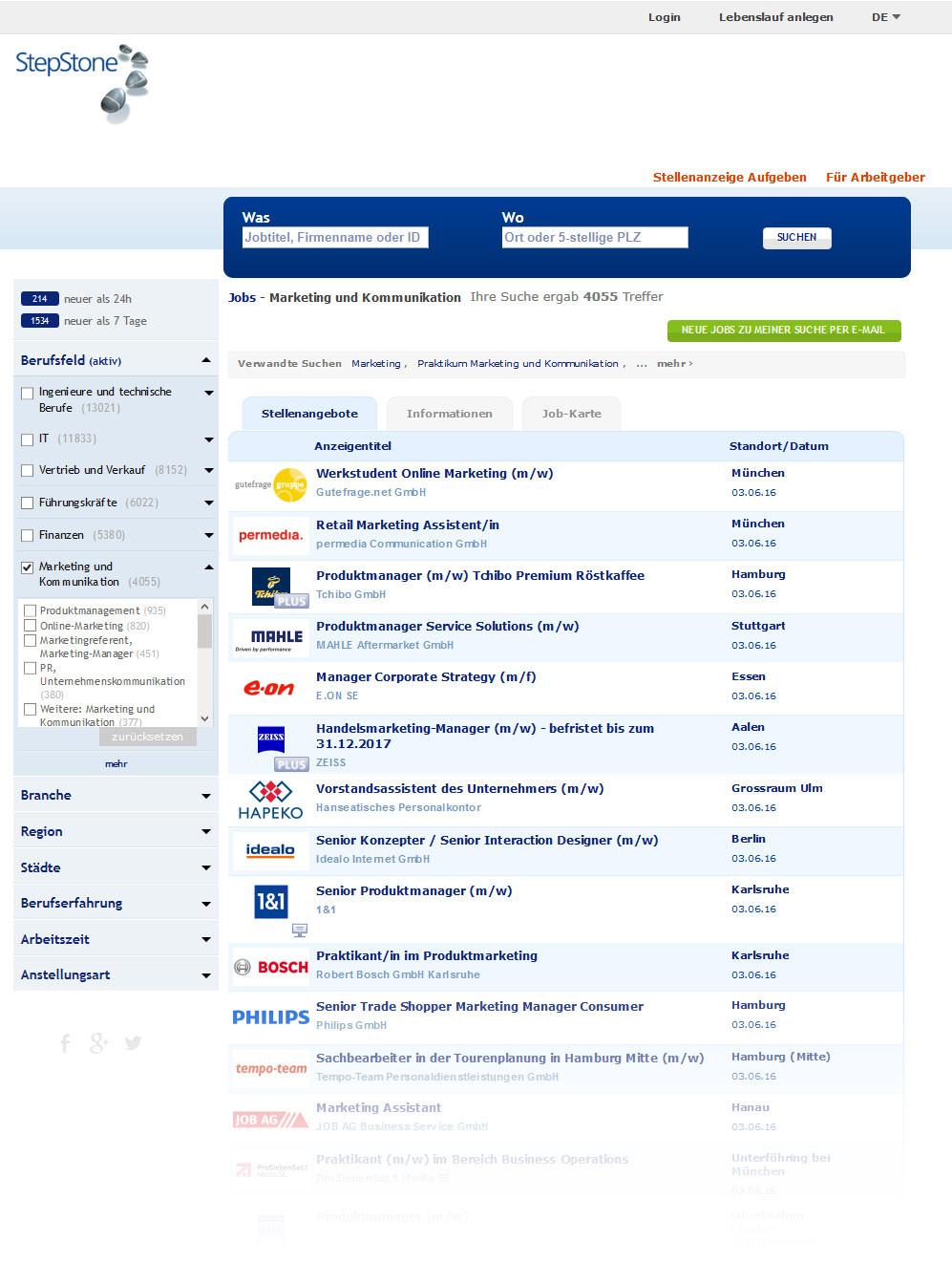Click neuer als 24h filter link

[x=97, y=299]
